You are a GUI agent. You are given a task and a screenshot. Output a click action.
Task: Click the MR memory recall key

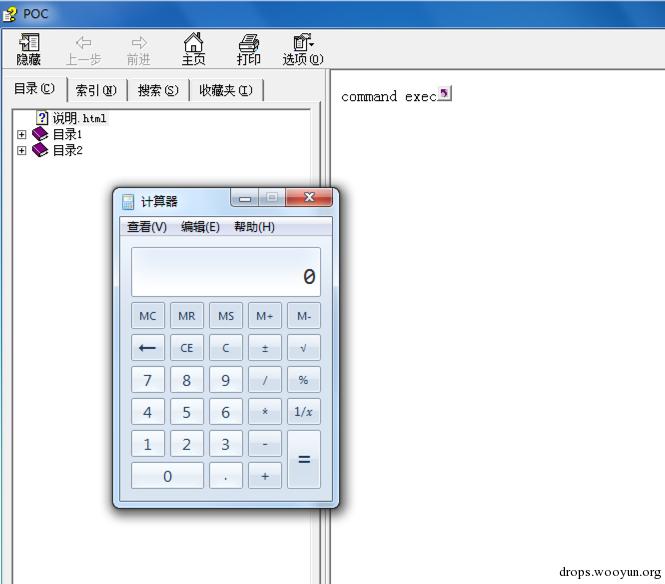coord(187,316)
